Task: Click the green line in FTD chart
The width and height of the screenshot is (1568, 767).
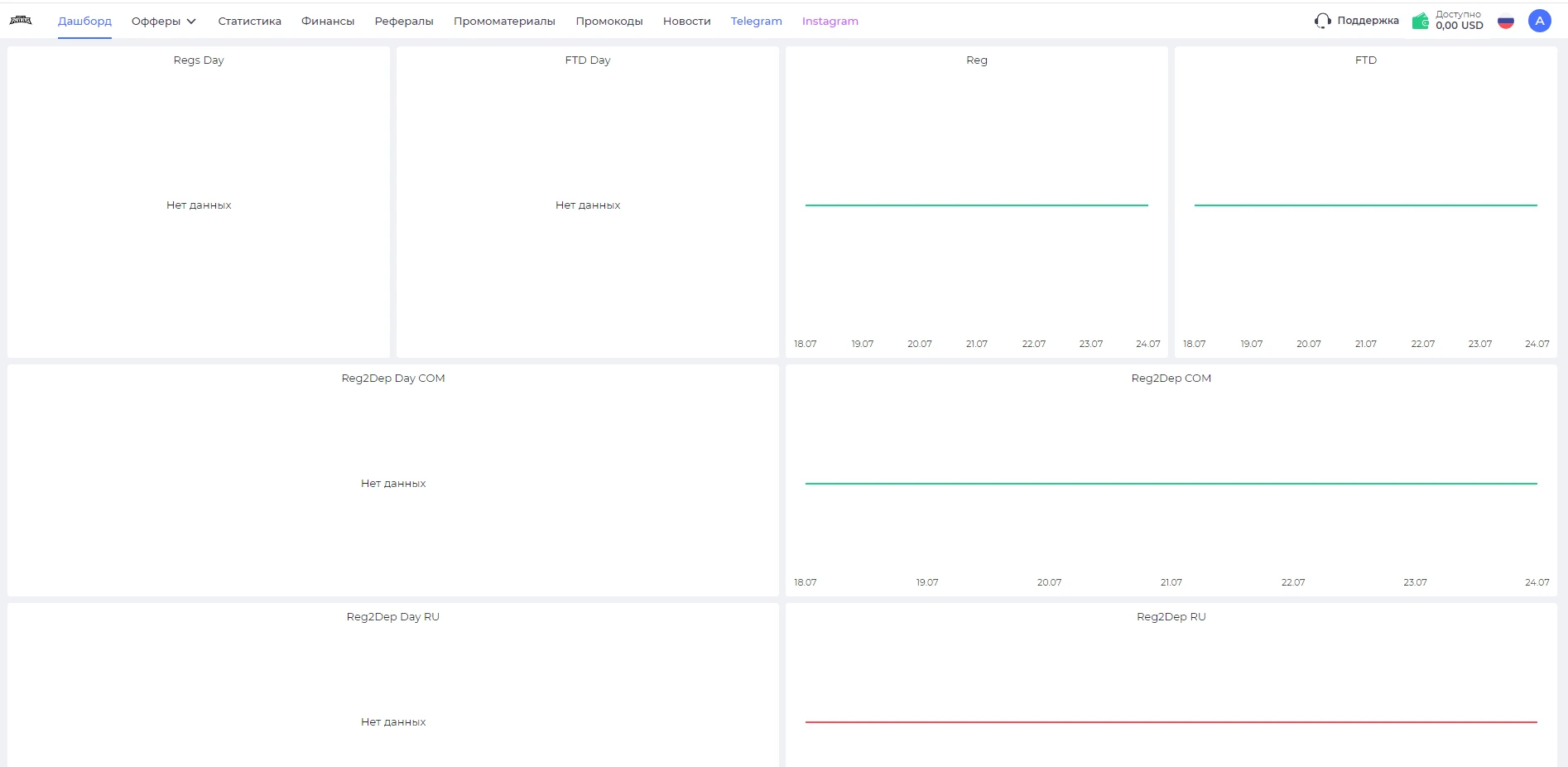Action: (x=1366, y=205)
